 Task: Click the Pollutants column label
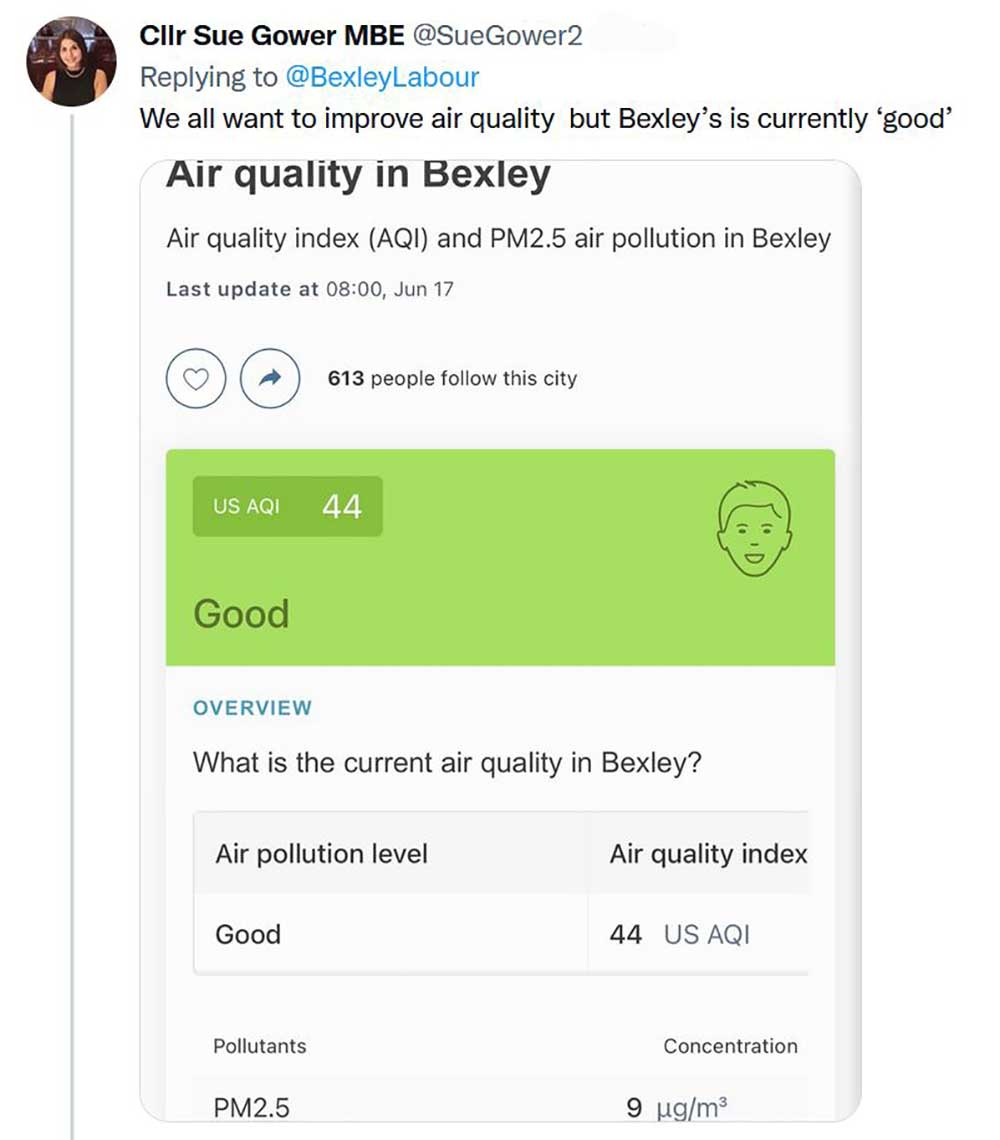coord(260,1047)
